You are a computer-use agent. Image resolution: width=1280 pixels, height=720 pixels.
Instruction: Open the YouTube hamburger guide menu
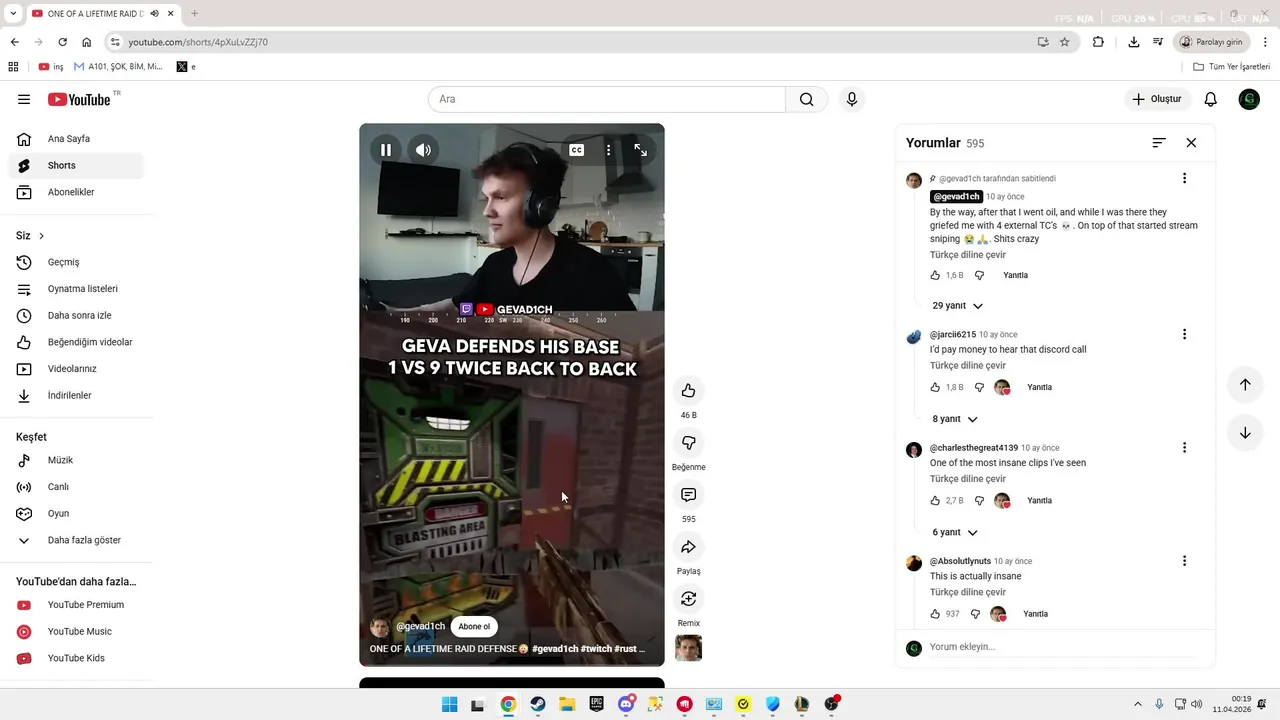(x=24, y=99)
